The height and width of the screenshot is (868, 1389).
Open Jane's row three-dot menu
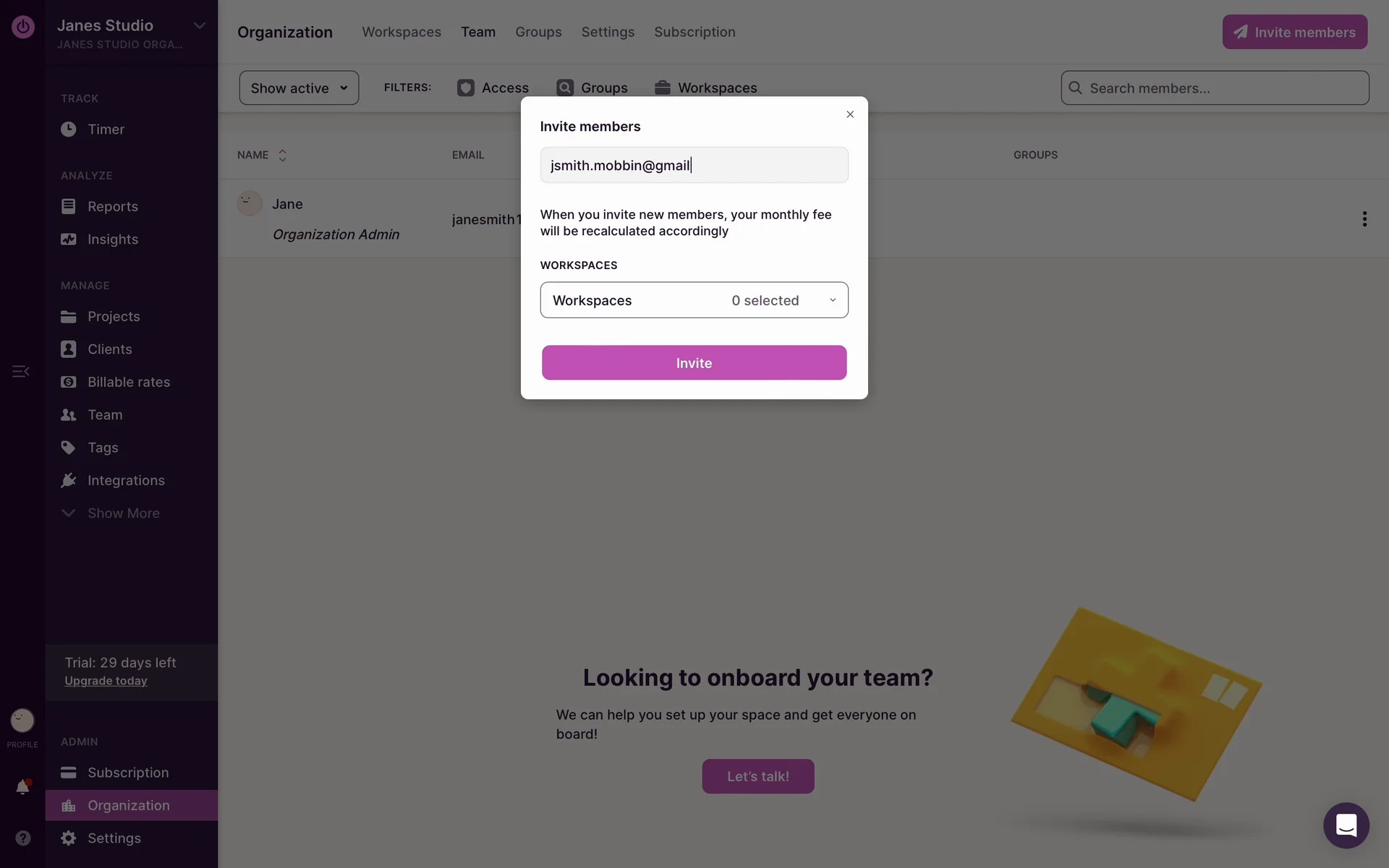pos(1364,219)
